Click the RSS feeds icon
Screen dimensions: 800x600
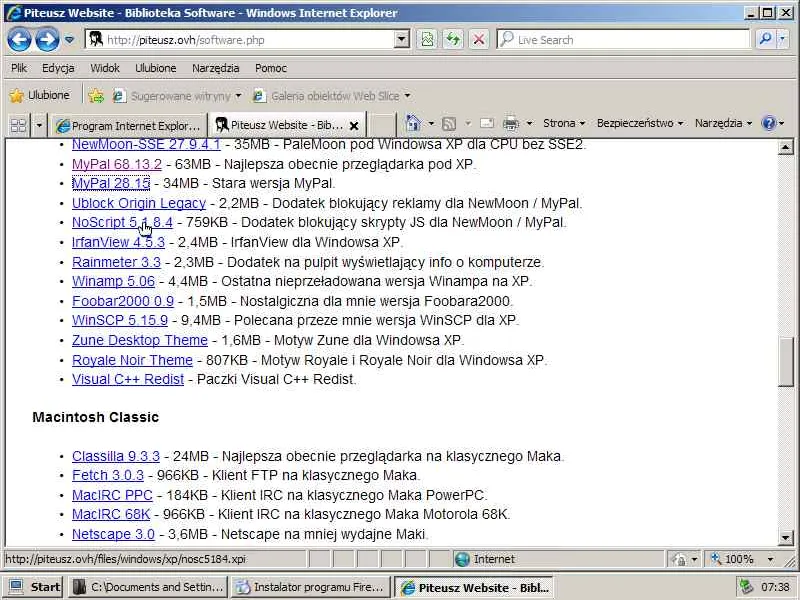449,123
